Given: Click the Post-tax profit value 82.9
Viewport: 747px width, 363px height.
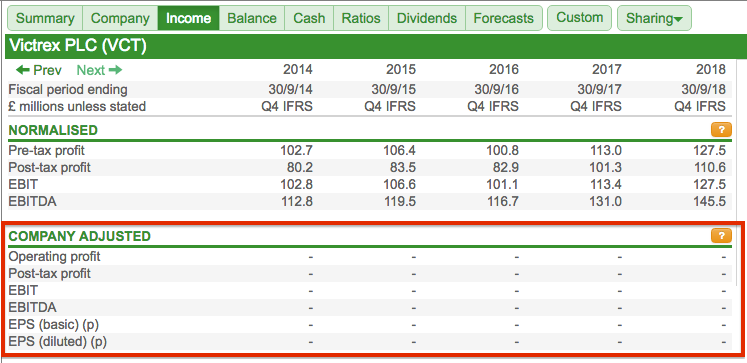Looking at the screenshot, I should coord(506,168).
